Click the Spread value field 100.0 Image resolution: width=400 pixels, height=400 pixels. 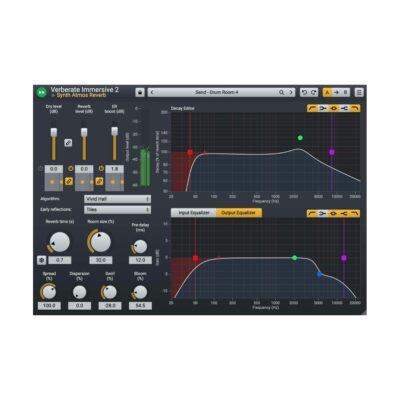pyautogui.click(x=49, y=305)
